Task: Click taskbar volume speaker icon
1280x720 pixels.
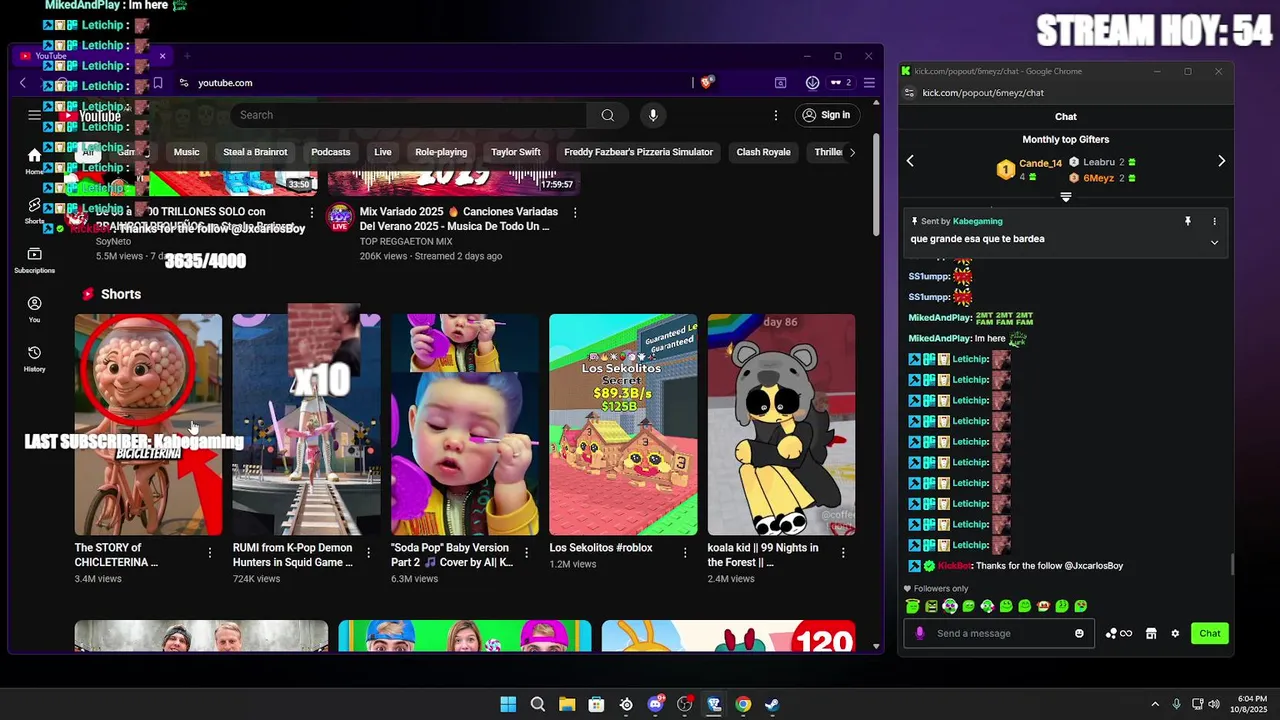Action: [x=1214, y=704]
